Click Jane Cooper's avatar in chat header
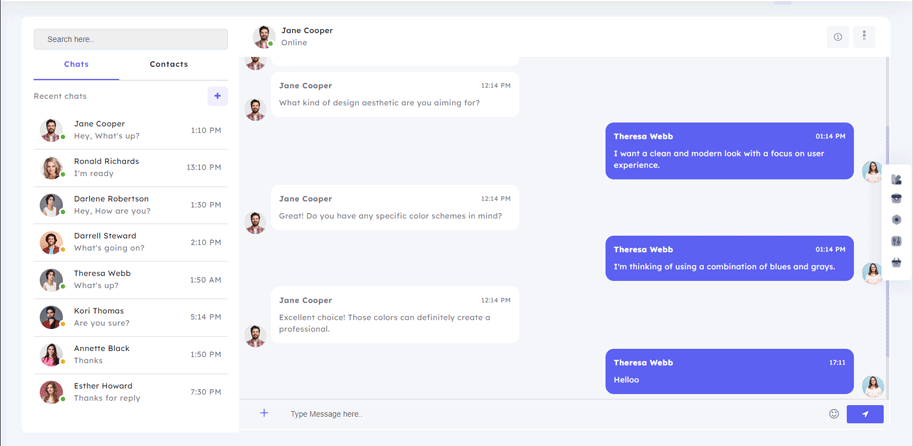 (x=263, y=37)
